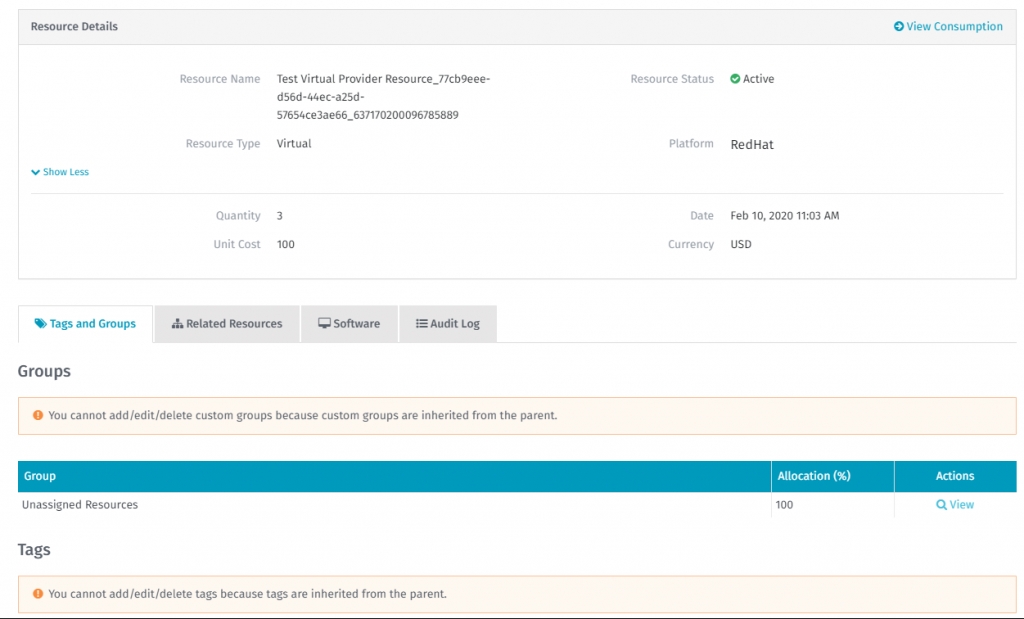Image resolution: width=1024 pixels, height=619 pixels.
Task: Click the orange warning icon in Tags notice
Action: pyautogui.click(x=38, y=593)
